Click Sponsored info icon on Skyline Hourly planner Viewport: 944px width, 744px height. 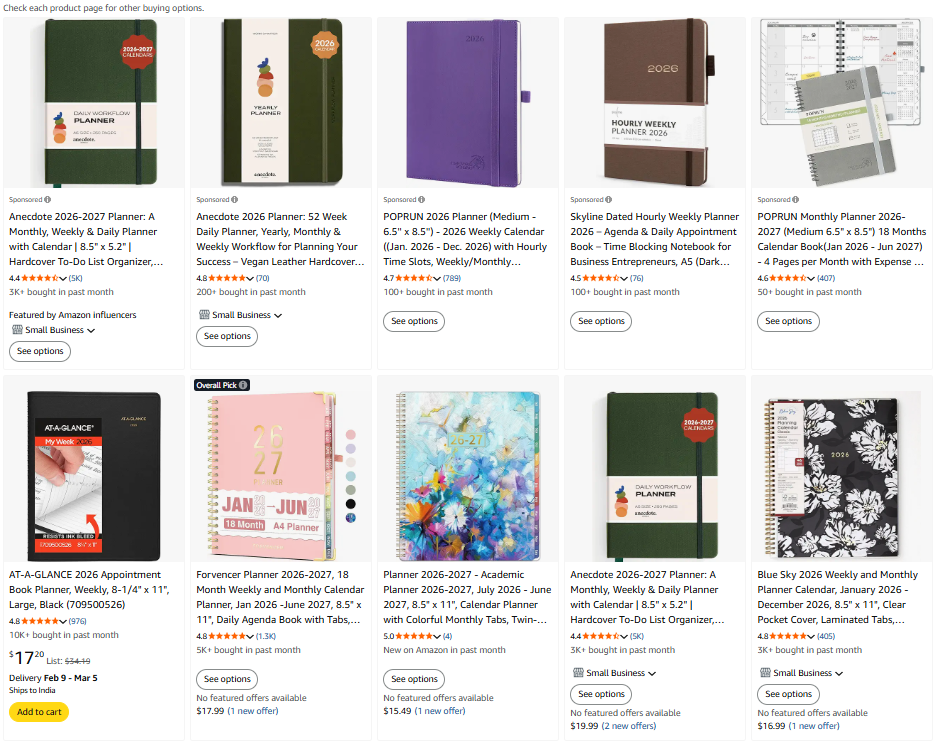609,200
